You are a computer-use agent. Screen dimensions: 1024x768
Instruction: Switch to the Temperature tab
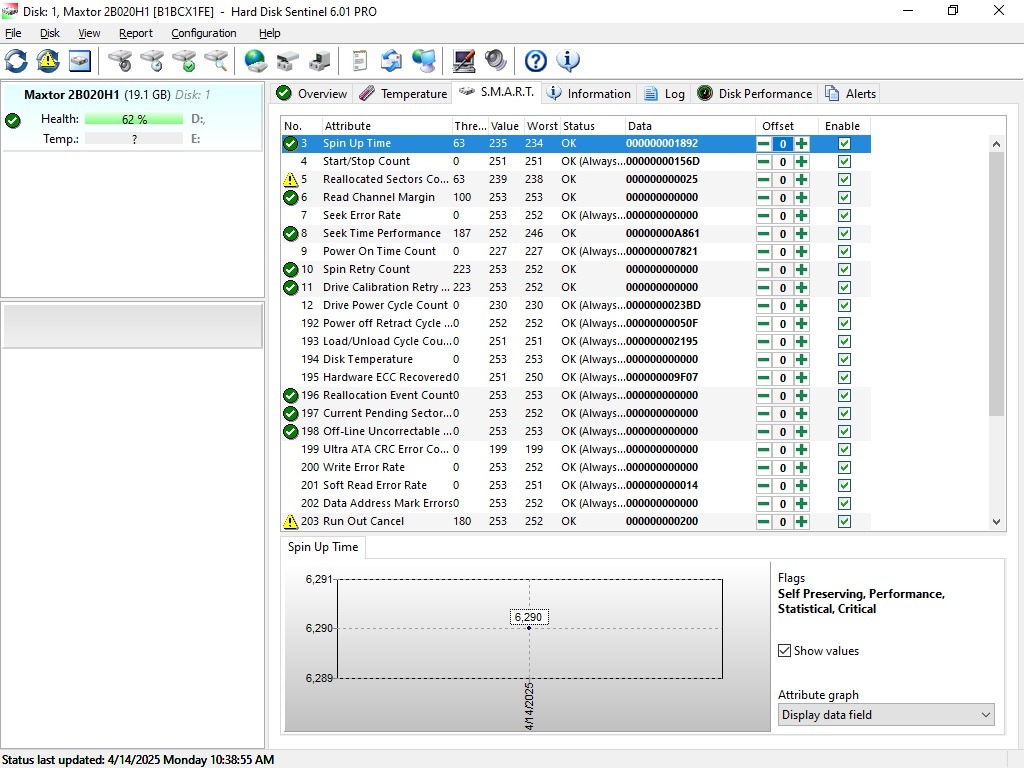click(x=404, y=93)
